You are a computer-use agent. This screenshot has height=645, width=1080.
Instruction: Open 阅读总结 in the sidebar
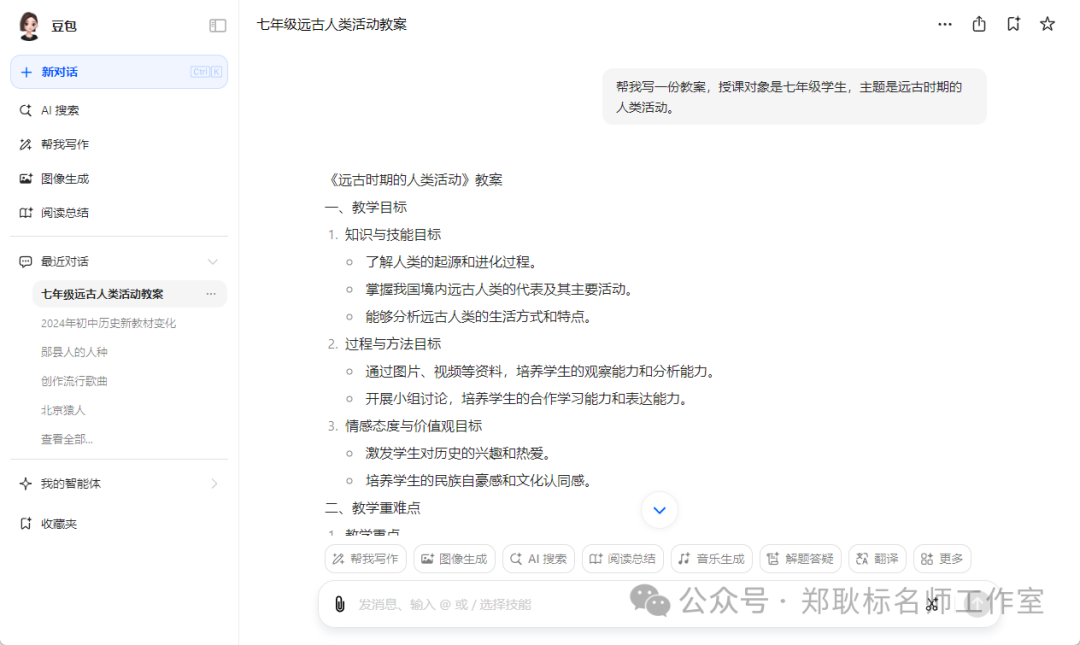(x=65, y=212)
